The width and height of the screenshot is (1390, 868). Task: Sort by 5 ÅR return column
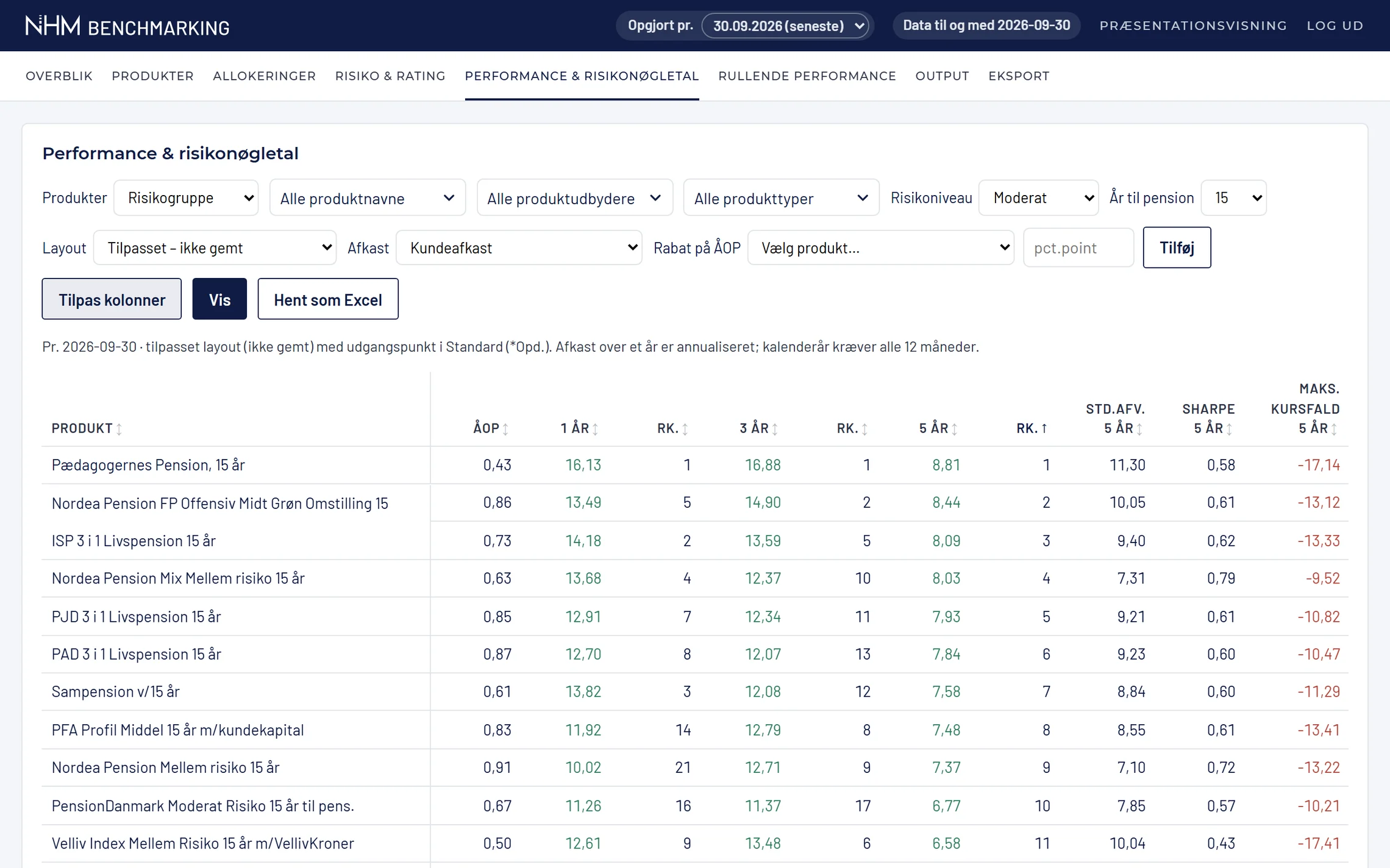938,429
